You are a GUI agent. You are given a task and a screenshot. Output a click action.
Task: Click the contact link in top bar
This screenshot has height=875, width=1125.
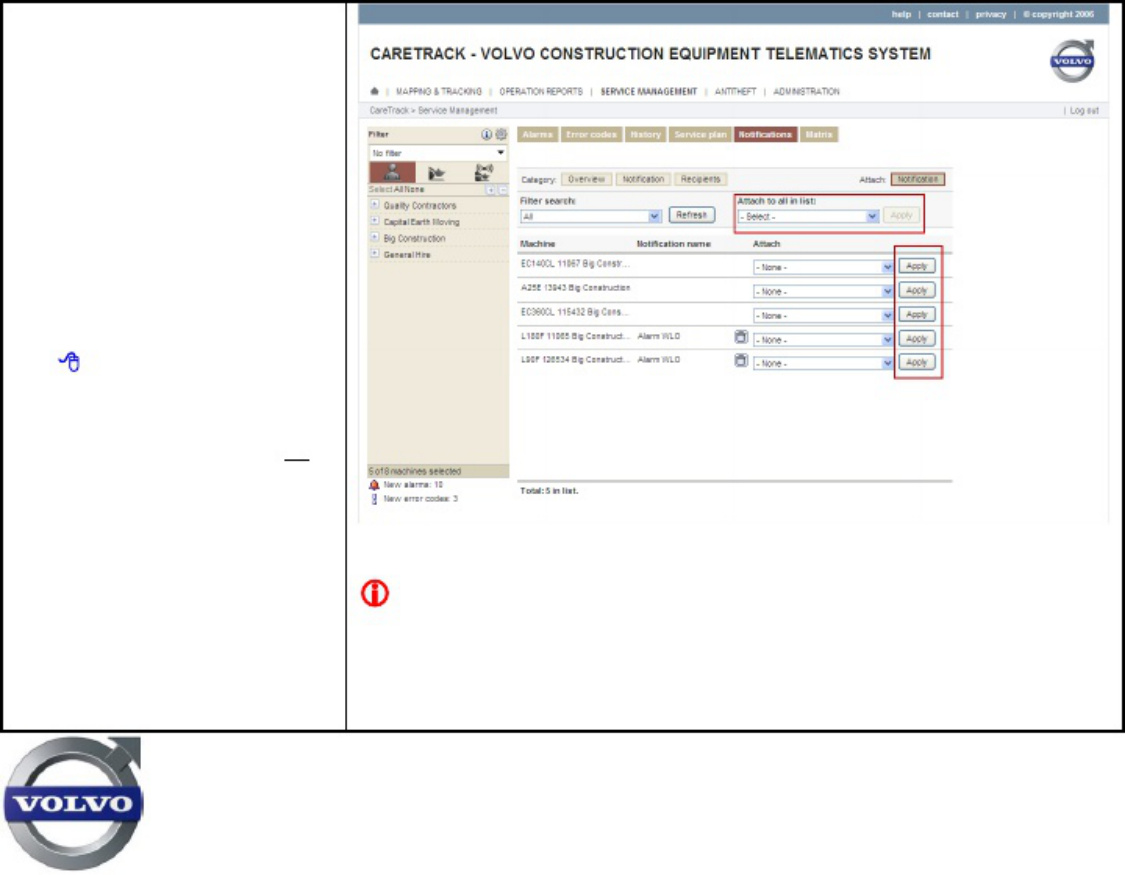943,14
